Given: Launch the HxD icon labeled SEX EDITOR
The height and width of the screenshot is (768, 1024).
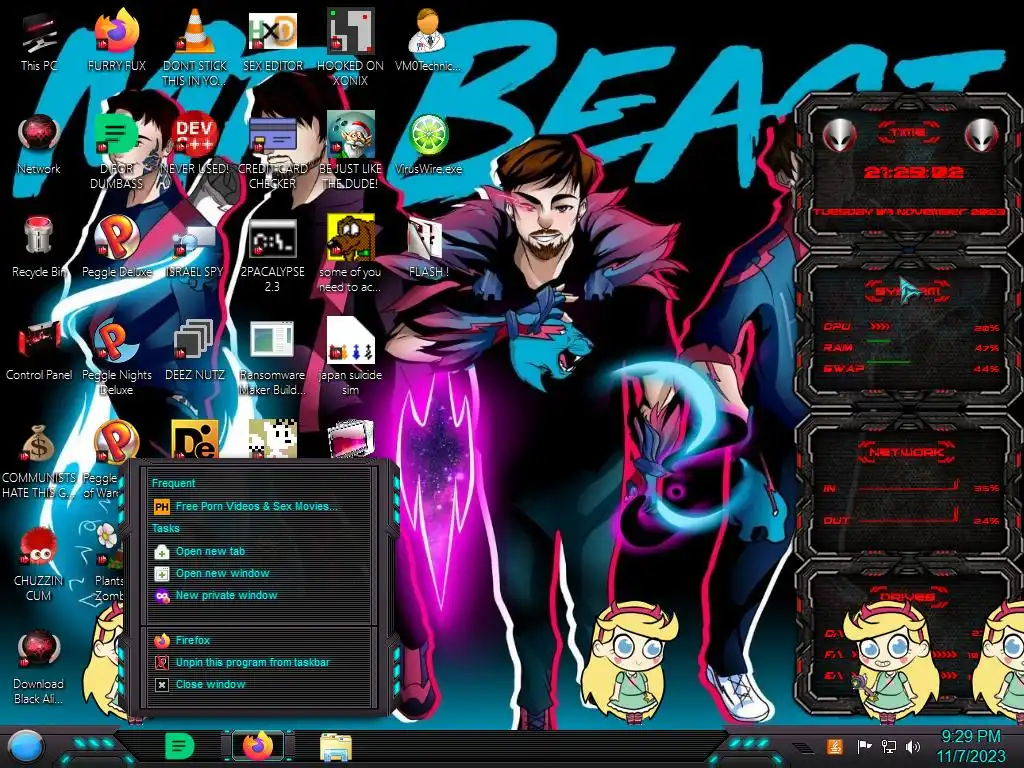Looking at the screenshot, I should [272, 40].
